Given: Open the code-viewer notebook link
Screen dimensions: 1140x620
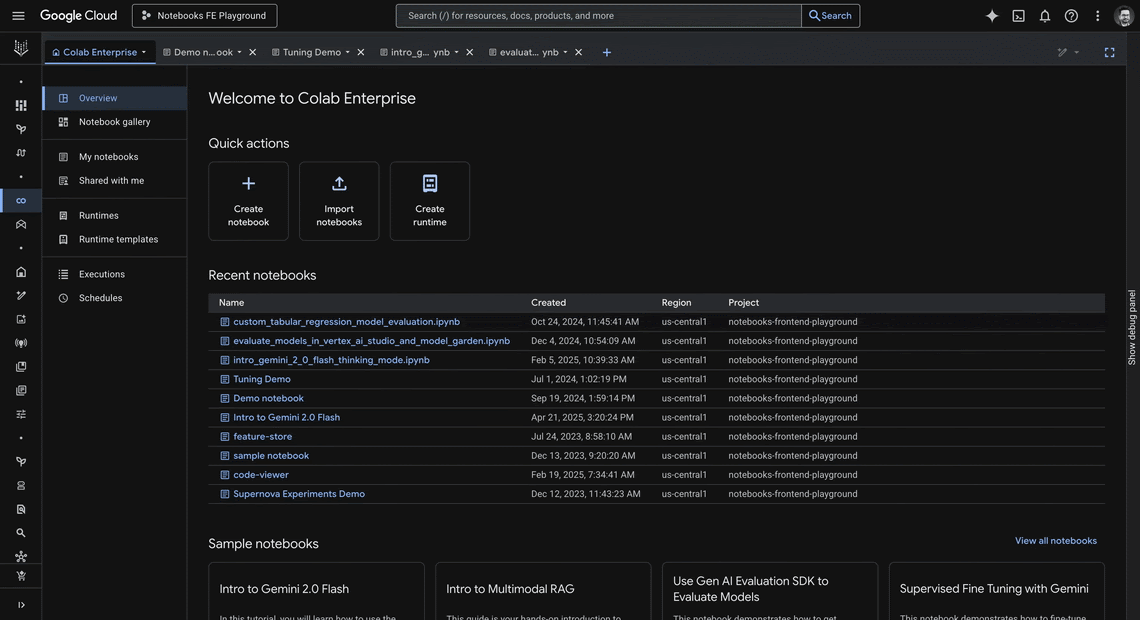Looking at the screenshot, I should point(261,475).
